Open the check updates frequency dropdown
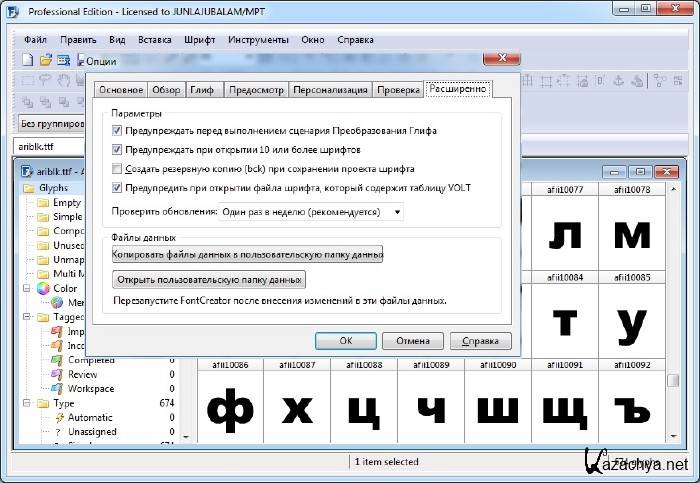This screenshot has height=483, width=700. [310, 212]
